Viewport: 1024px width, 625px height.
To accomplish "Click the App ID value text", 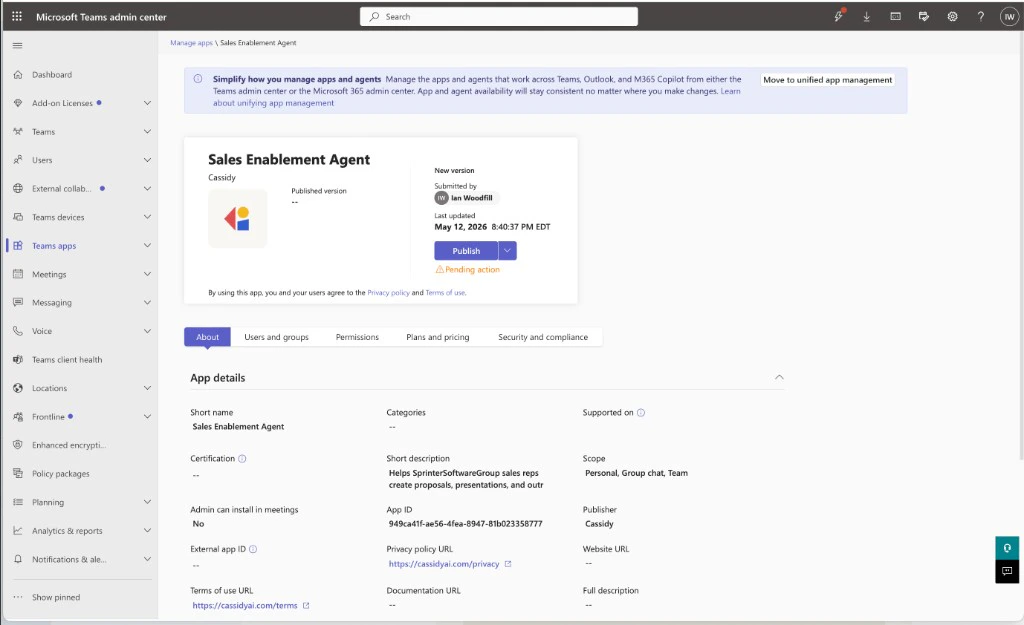I will pos(466,524).
